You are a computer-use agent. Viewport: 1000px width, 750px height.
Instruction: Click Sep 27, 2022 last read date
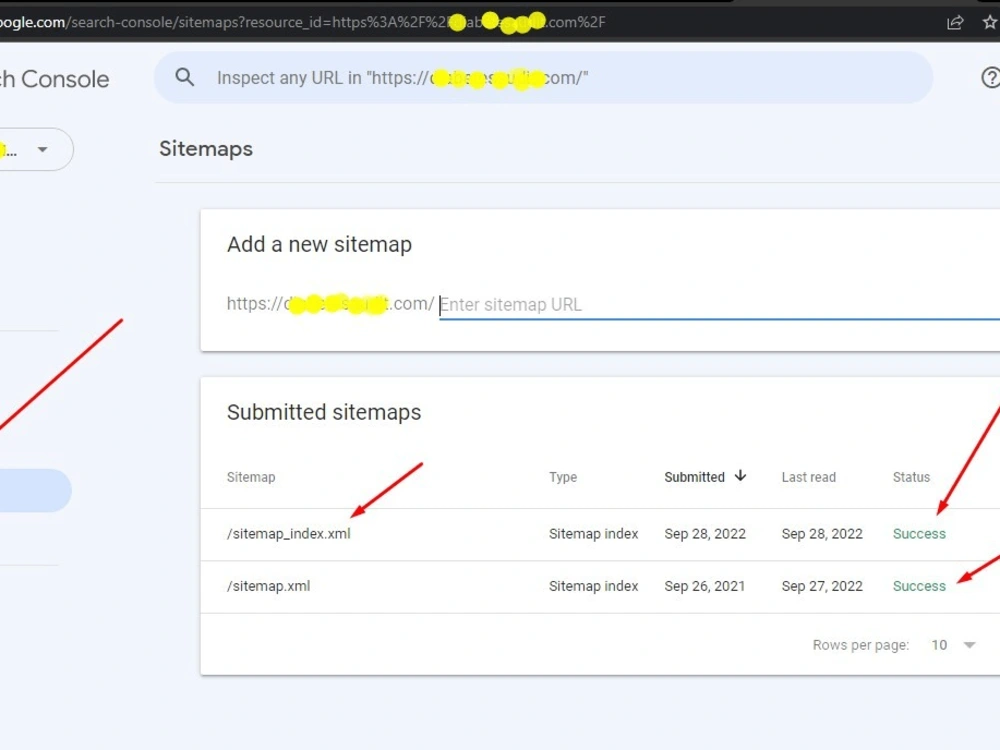tap(821, 586)
